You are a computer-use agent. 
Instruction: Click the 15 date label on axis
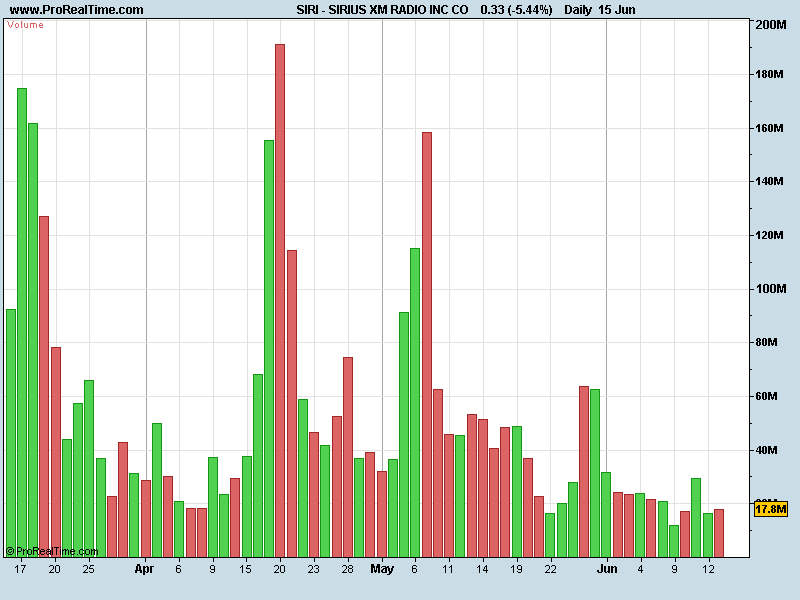(245, 569)
